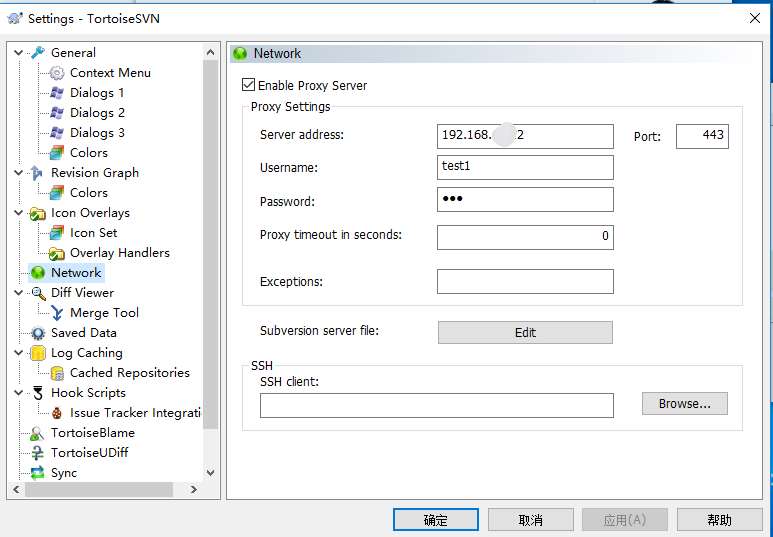
Task: Click the Username field
Action: (525, 168)
